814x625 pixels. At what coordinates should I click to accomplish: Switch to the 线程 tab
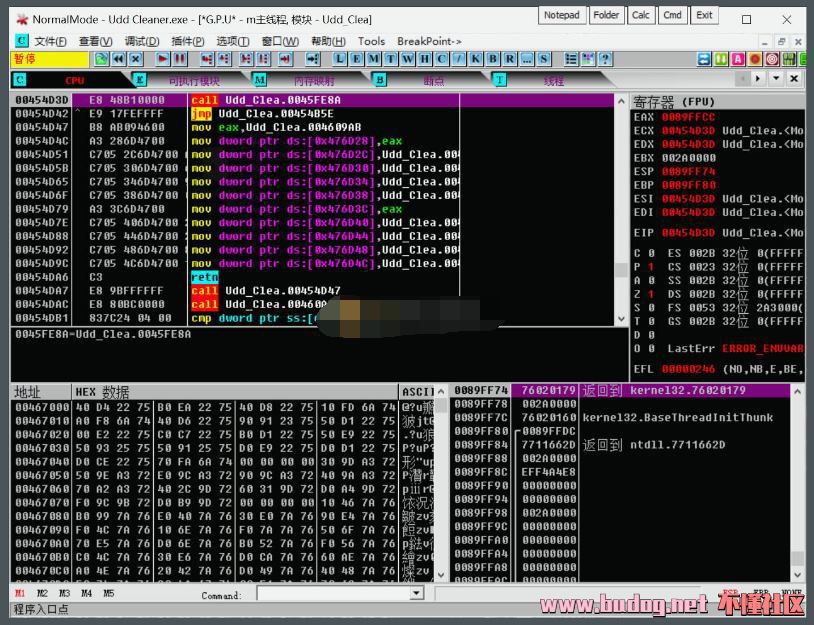[553, 81]
